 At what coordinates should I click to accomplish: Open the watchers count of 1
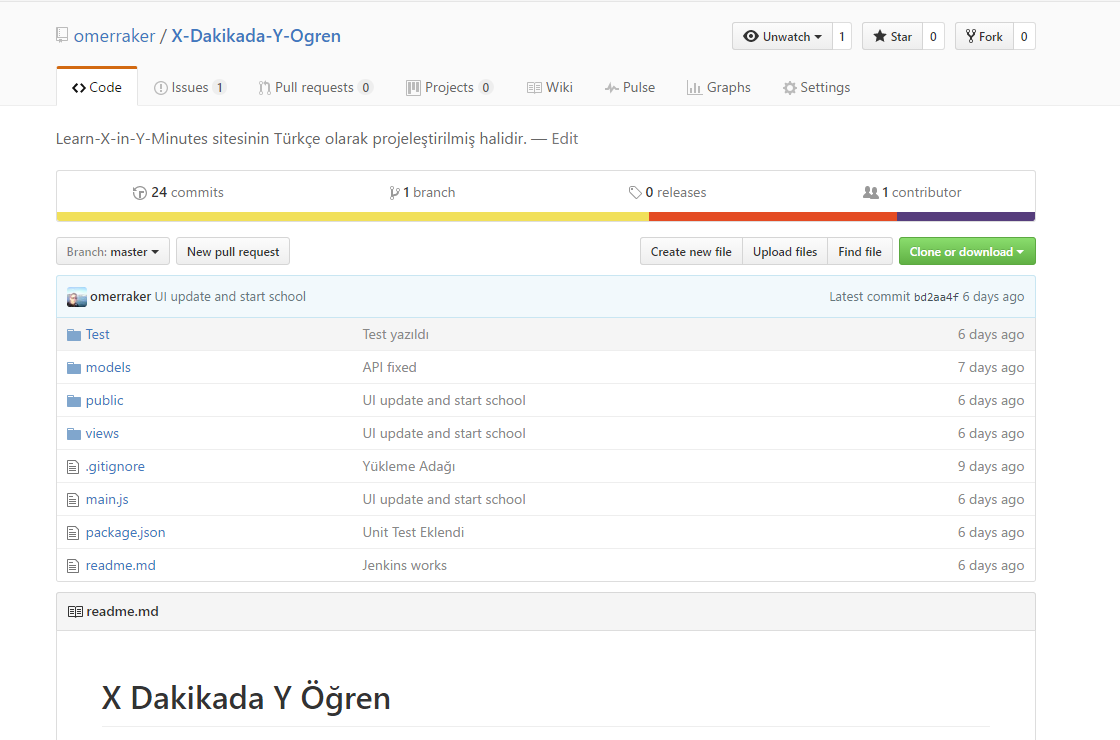coord(842,36)
